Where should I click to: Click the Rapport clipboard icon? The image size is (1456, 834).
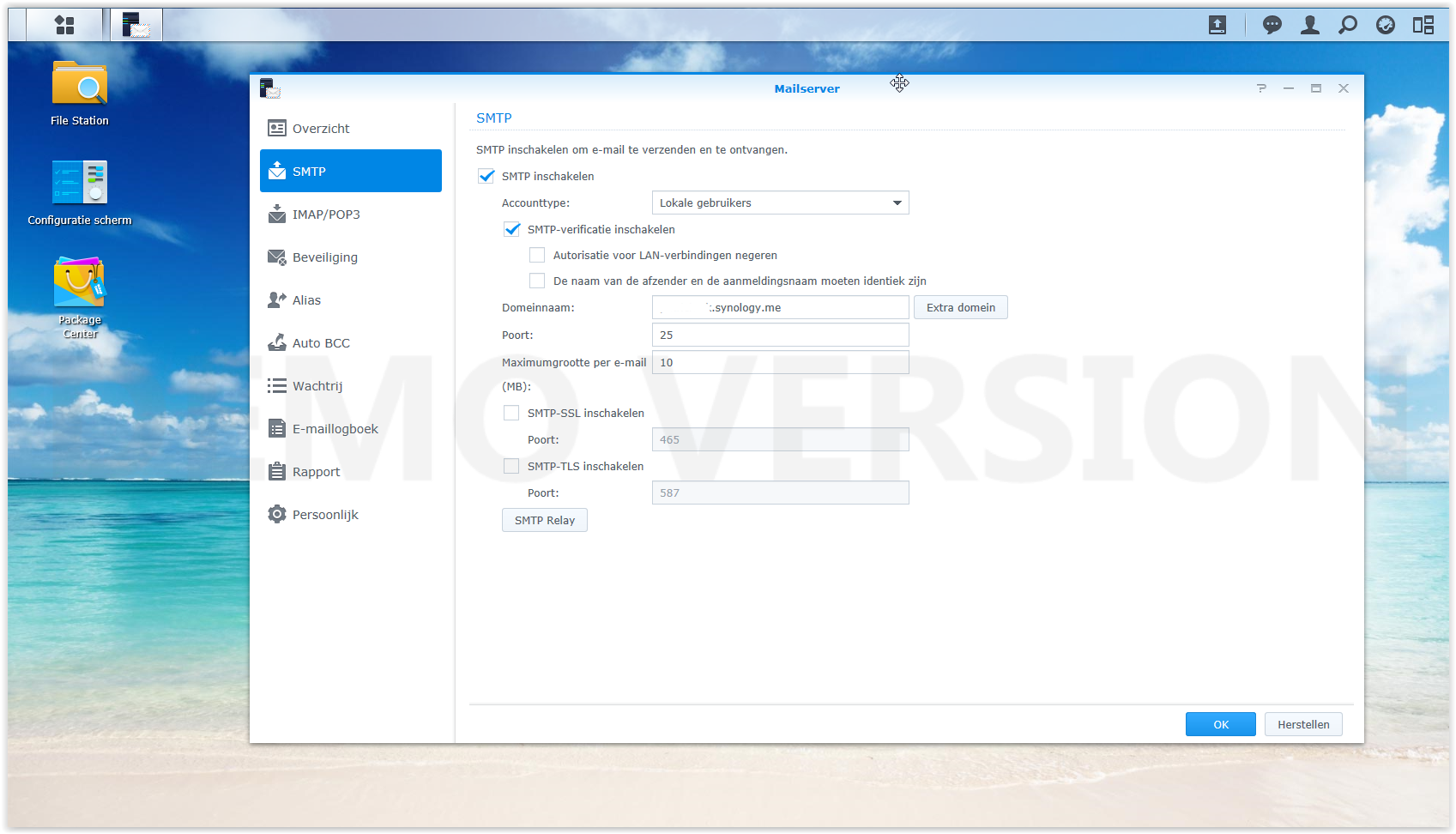click(276, 472)
